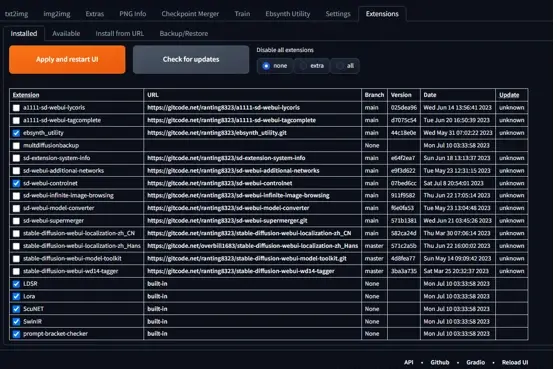The height and width of the screenshot is (369, 557).
Task: Open the Settings tab
Action: tap(338, 14)
